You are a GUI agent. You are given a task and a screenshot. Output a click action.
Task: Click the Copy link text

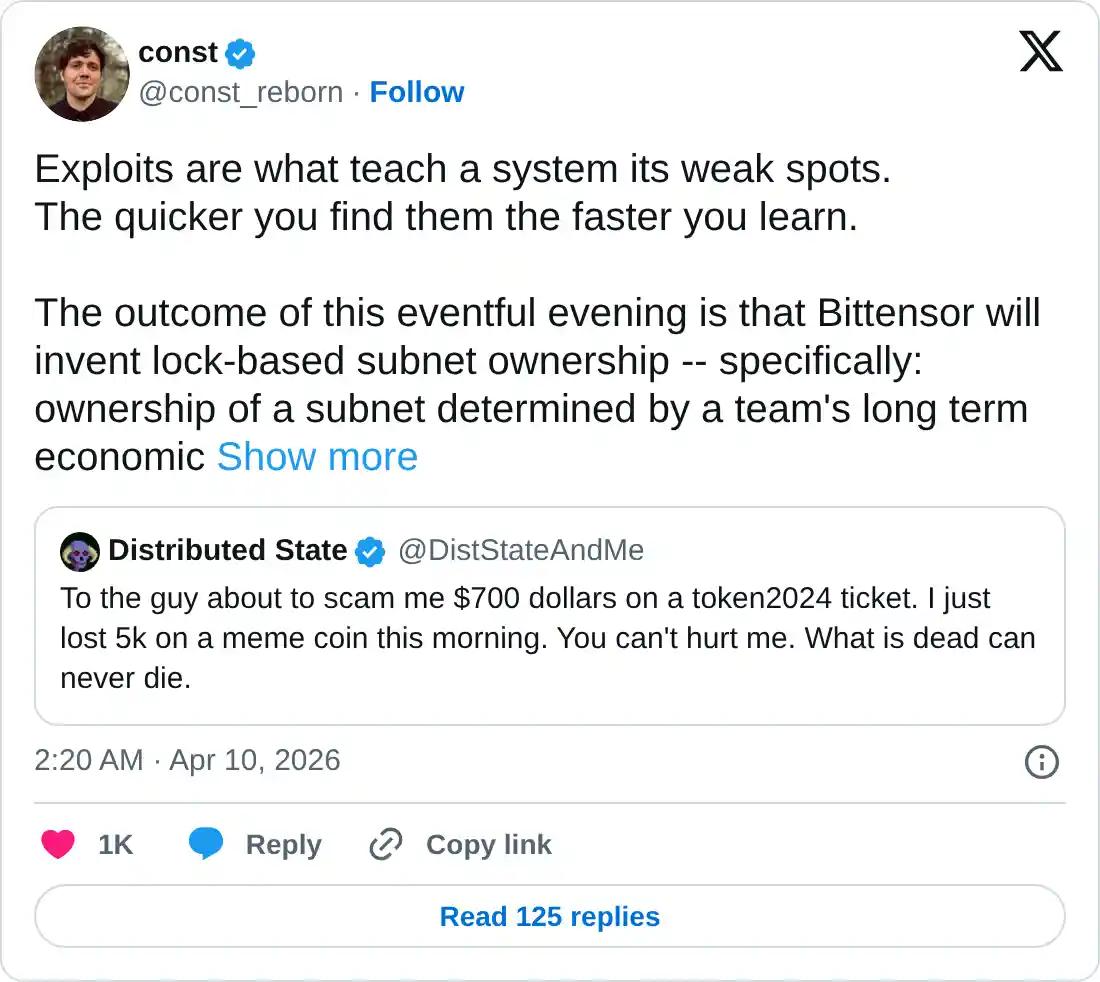[x=488, y=845]
